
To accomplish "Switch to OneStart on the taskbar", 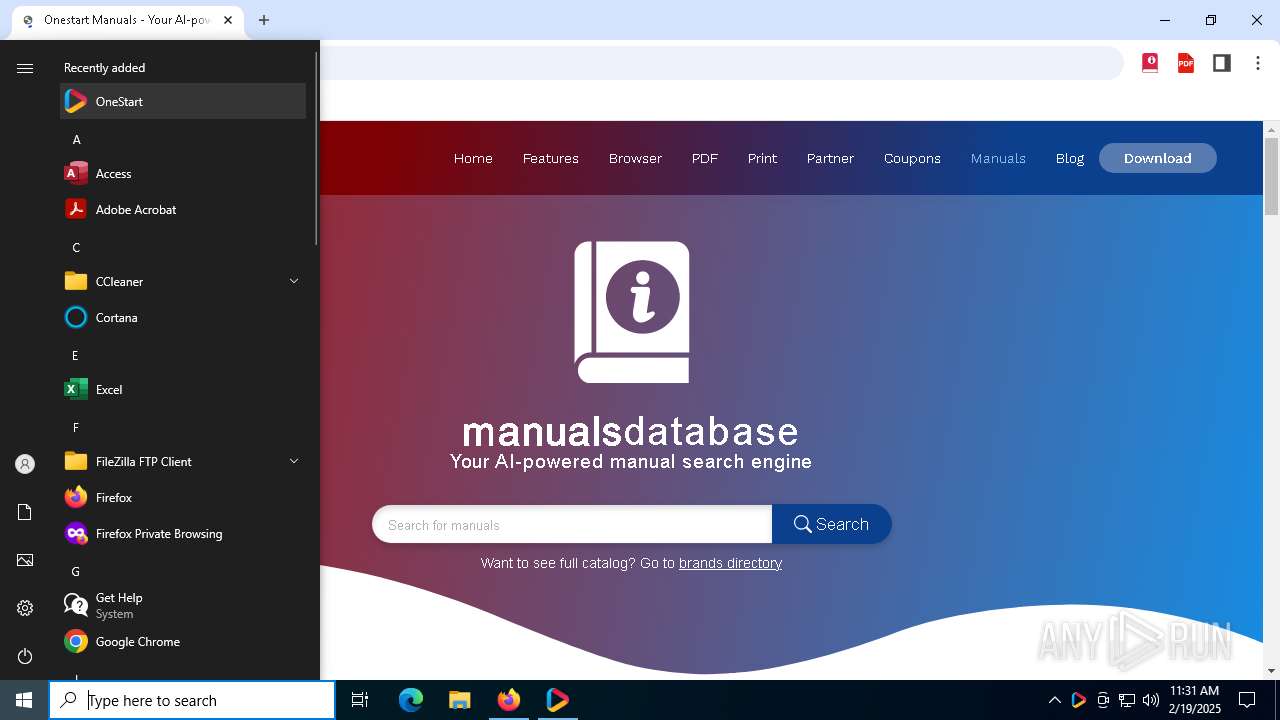I will [557, 700].
